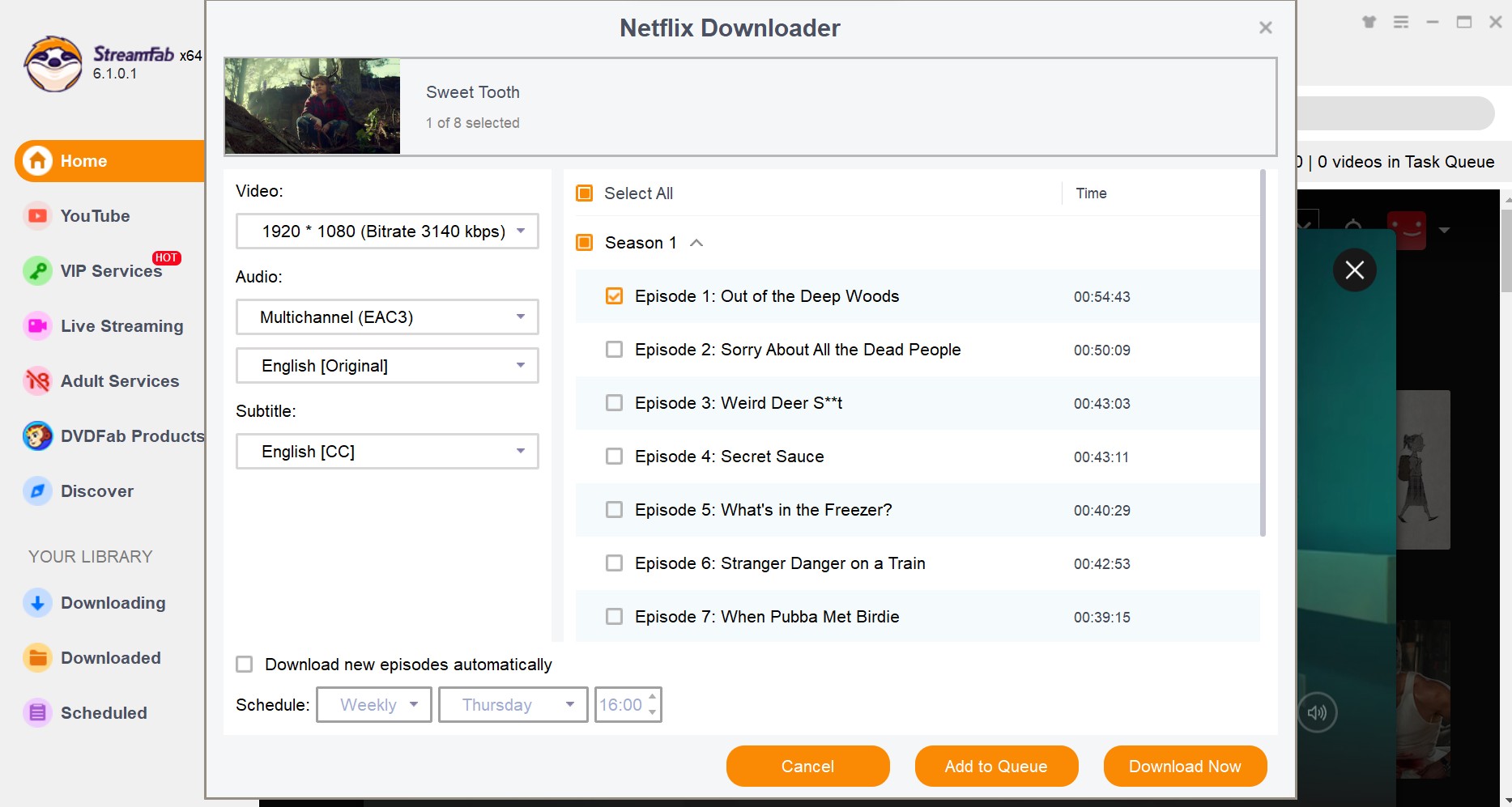Click the Downloaded folder icon
The image size is (1512, 807).
[x=37, y=658]
